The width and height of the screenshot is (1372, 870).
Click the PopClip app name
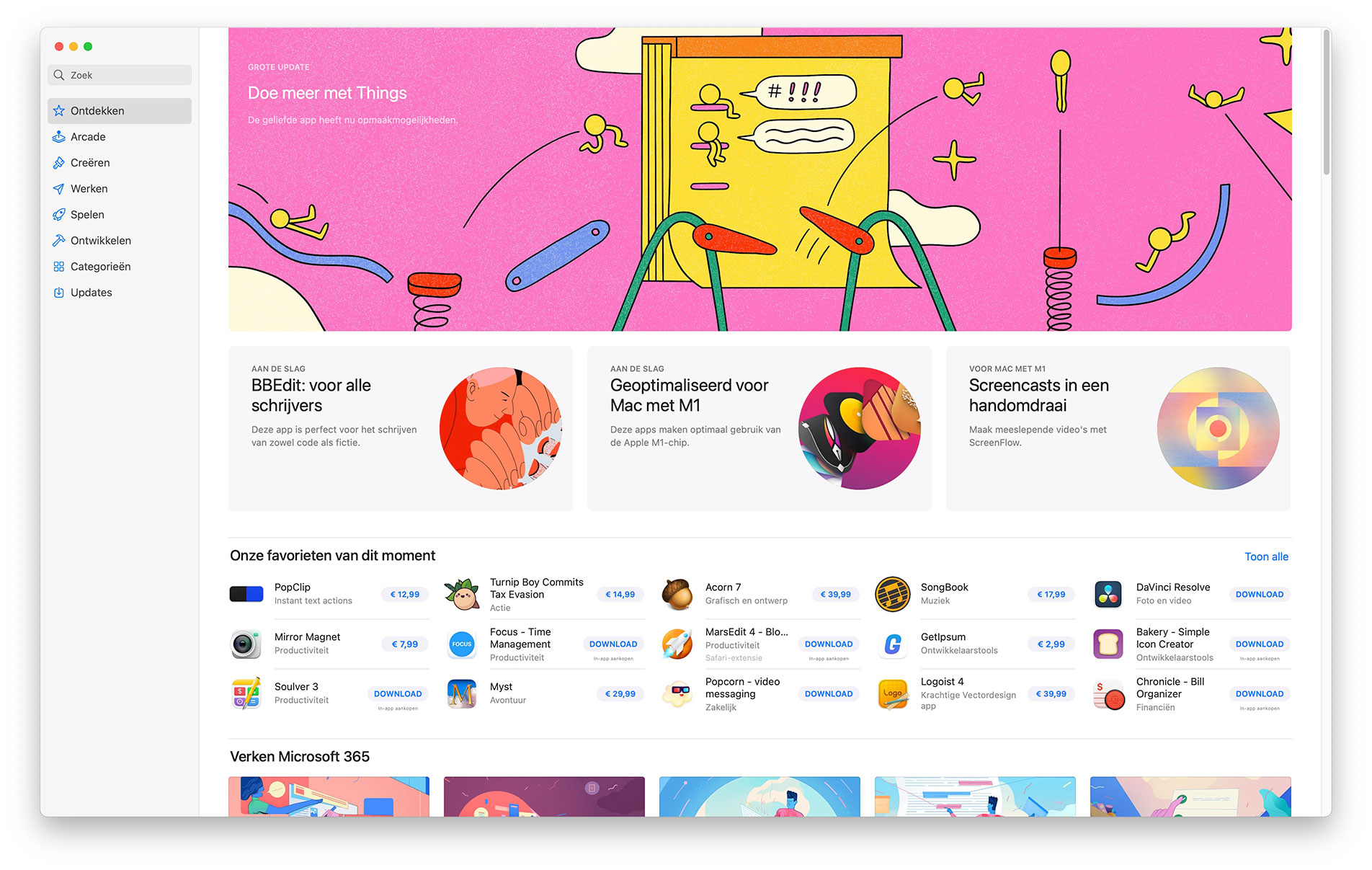tap(293, 587)
